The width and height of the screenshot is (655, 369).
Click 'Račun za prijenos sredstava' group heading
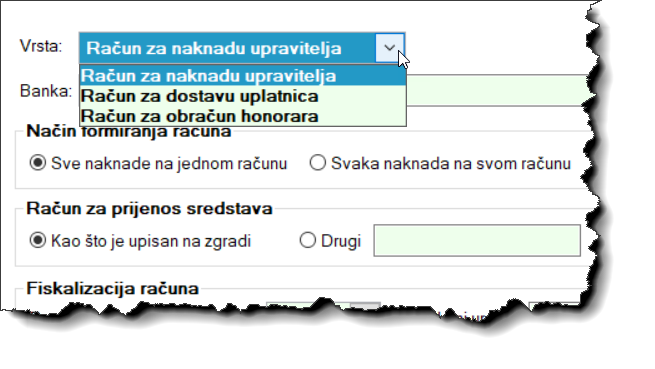coord(149,209)
